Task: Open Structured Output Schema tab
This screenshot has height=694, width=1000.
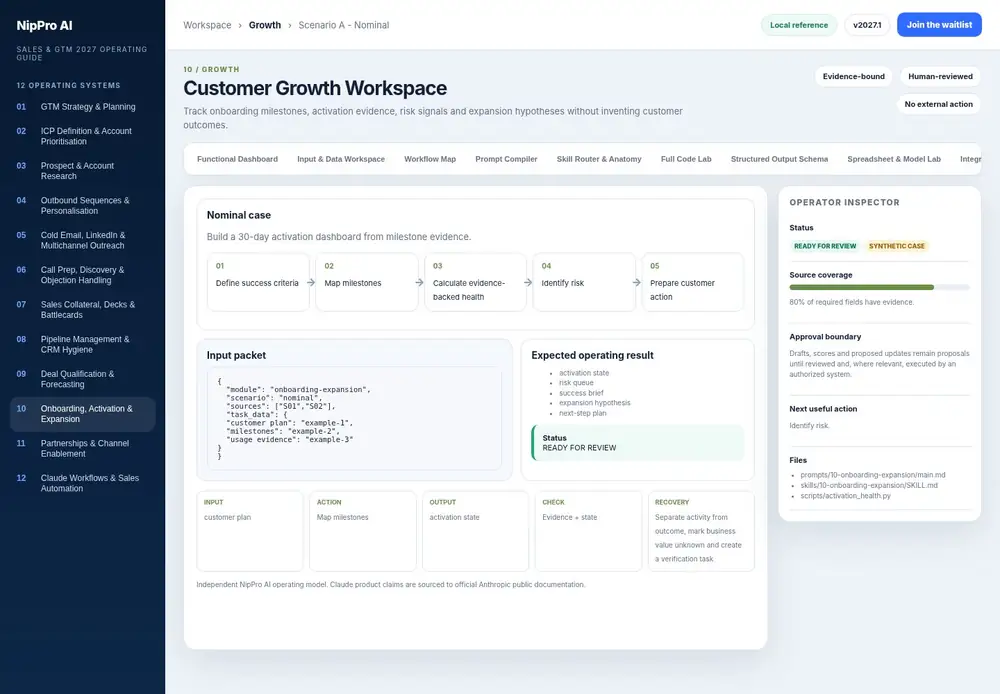Action: coord(779,159)
